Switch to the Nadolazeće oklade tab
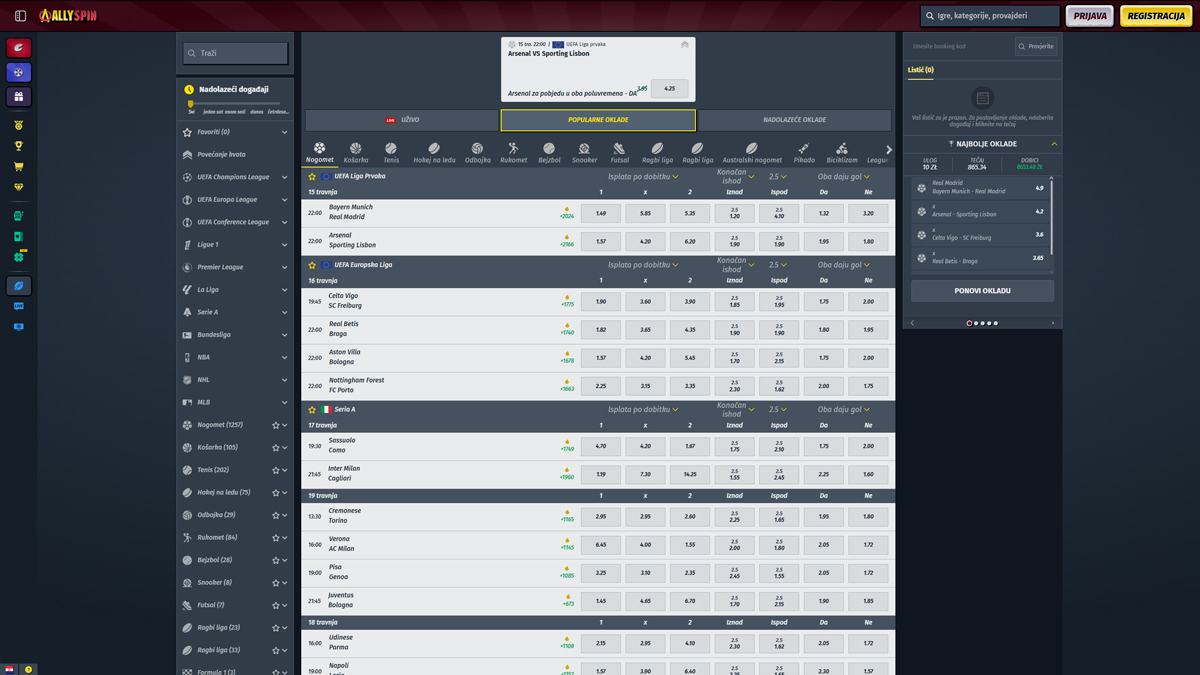The width and height of the screenshot is (1200, 675). point(794,120)
